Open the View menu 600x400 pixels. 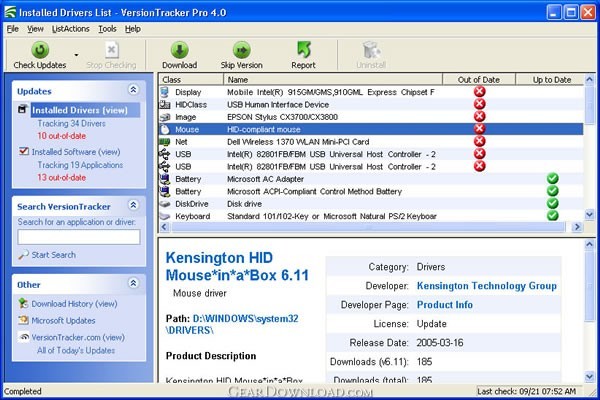pyautogui.click(x=35, y=29)
